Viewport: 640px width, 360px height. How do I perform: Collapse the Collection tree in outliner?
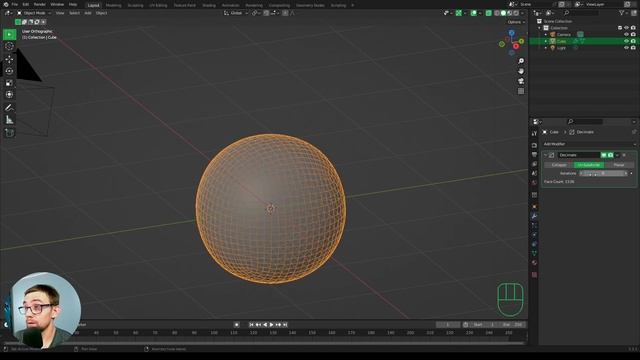click(540, 28)
